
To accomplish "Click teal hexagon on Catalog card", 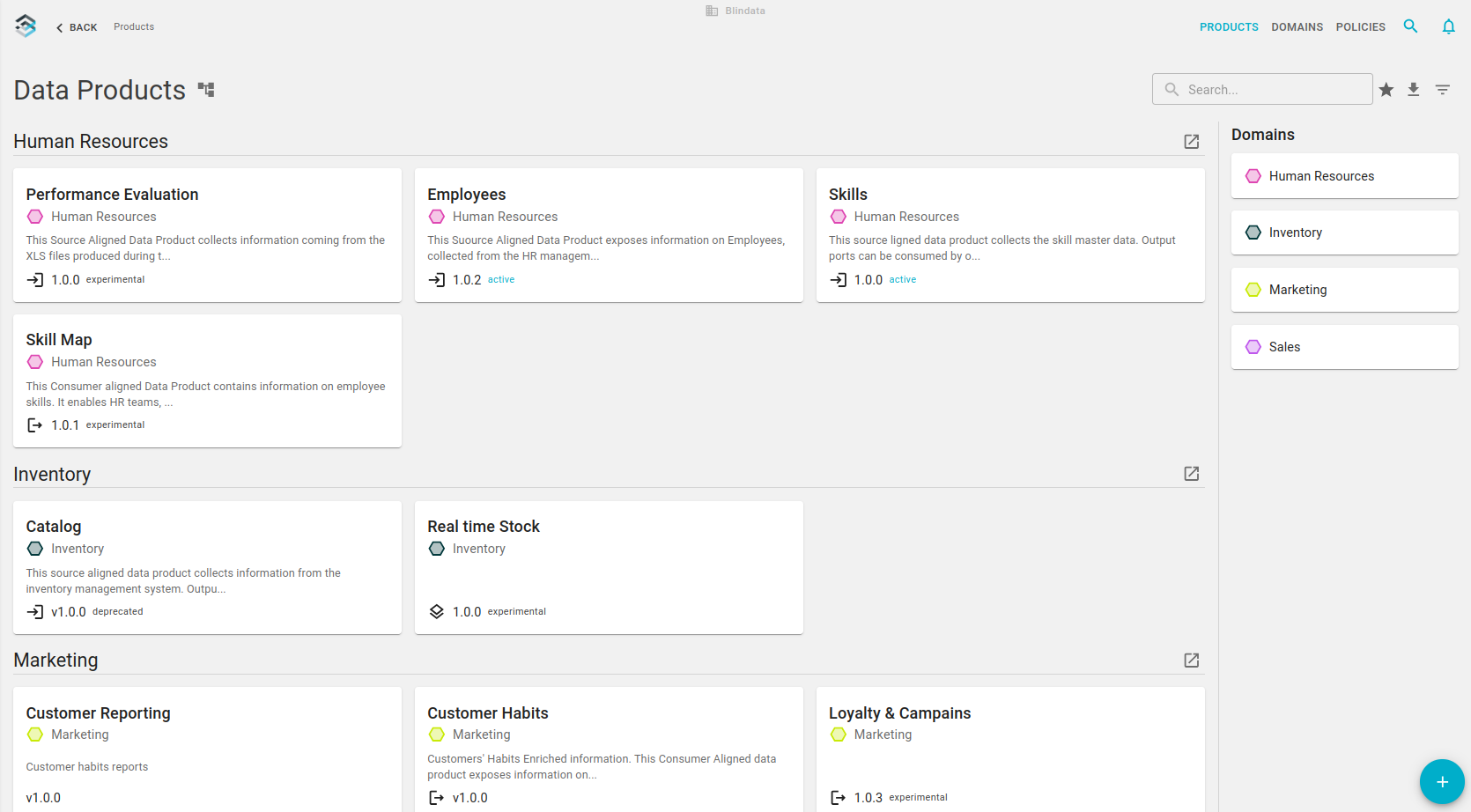I will [x=35, y=549].
